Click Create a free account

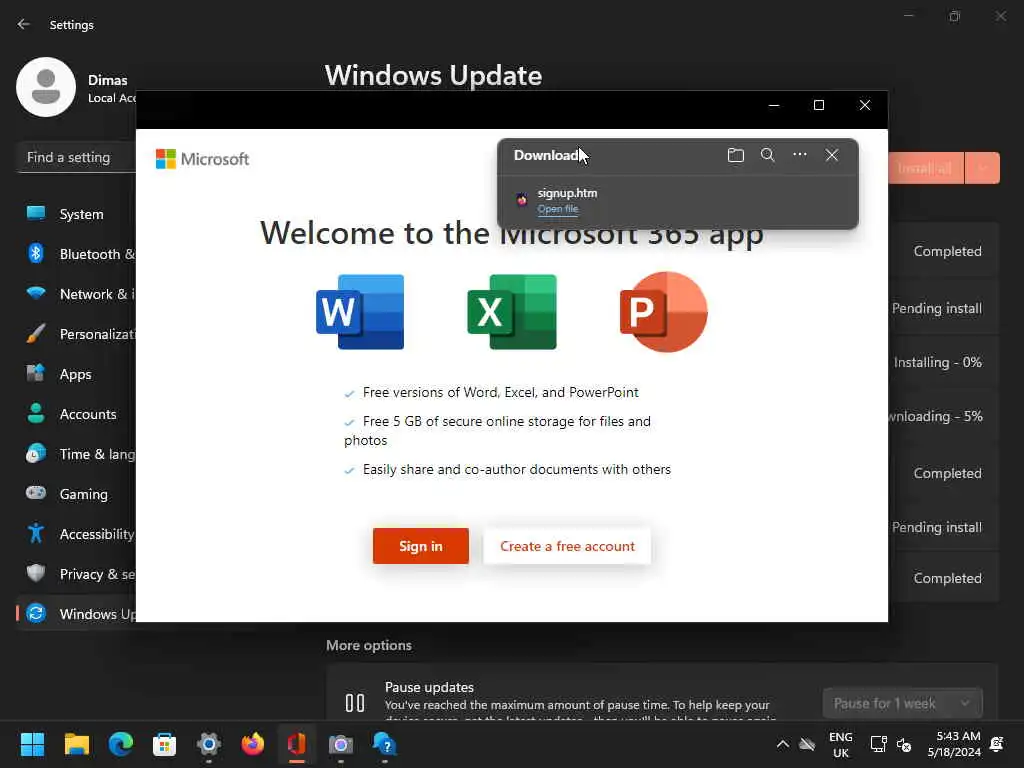(567, 546)
